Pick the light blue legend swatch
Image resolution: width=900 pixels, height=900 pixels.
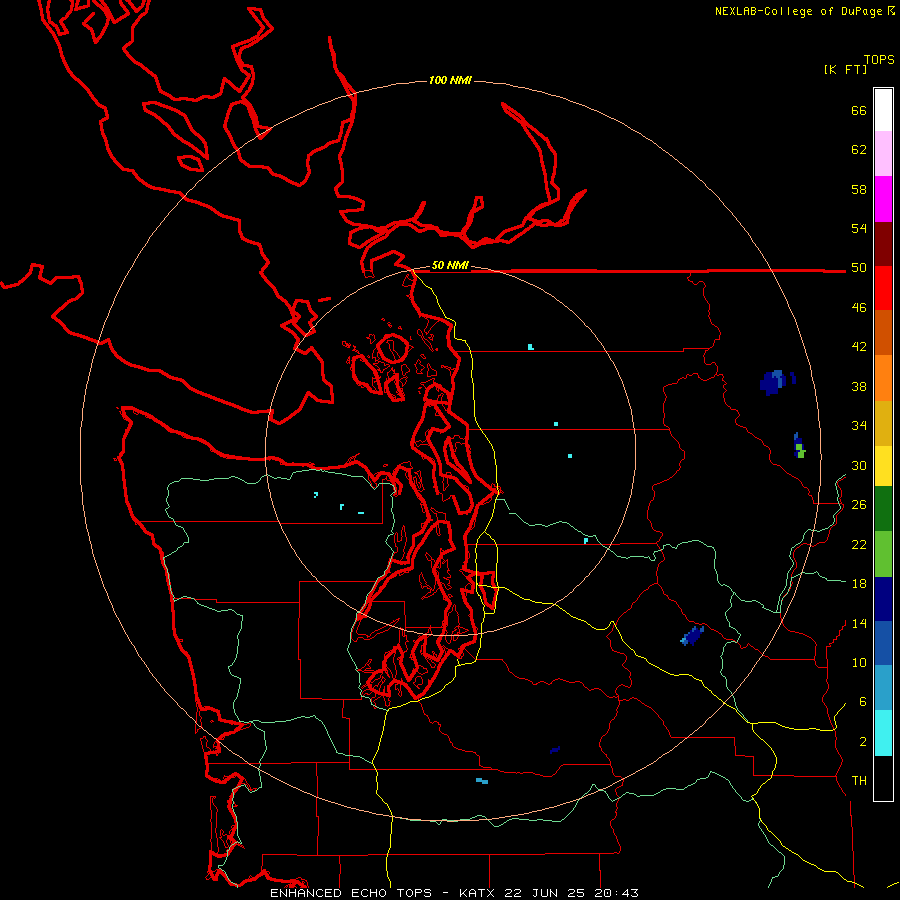click(x=883, y=687)
